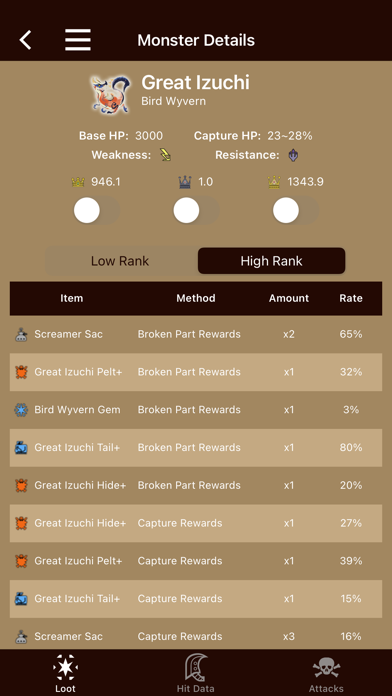Tap the Bird Wyvern Gem icon
The height and width of the screenshot is (696, 392).
click(21, 410)
